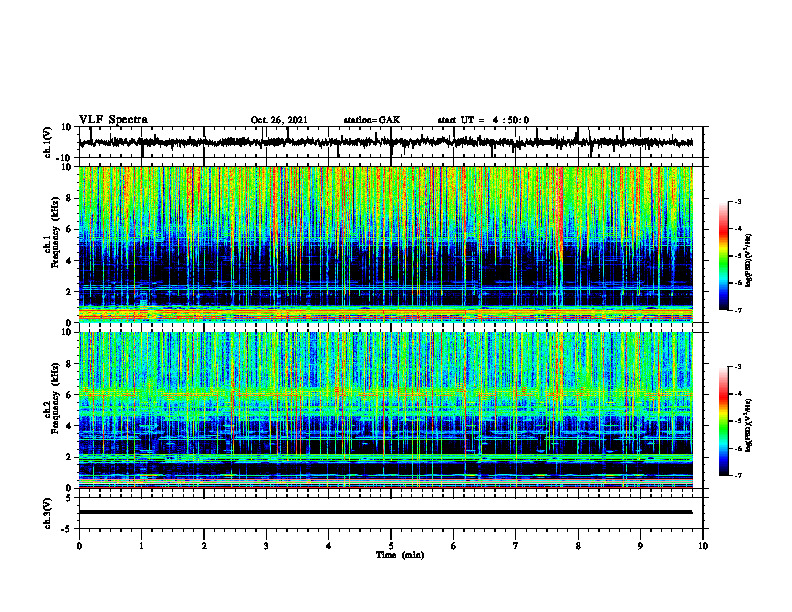Click the "8" kHz tick on ch.1 frequency axis

click(70, 198)
